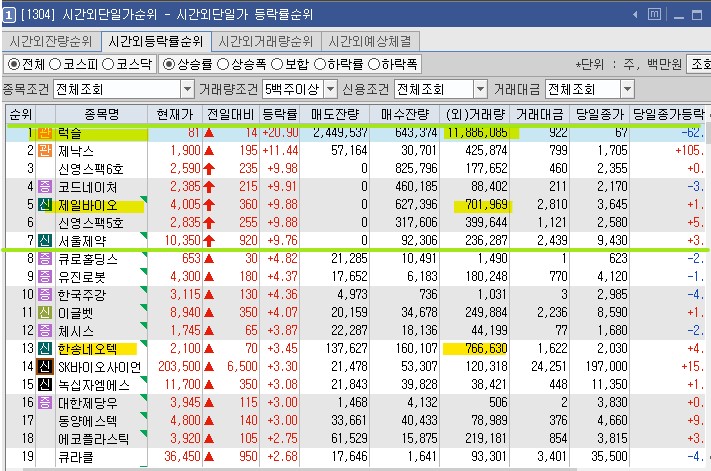Click the black 신 badge next to SK바이오사이언
Viewport: 711px width, 471px height.
coord(45,366)
